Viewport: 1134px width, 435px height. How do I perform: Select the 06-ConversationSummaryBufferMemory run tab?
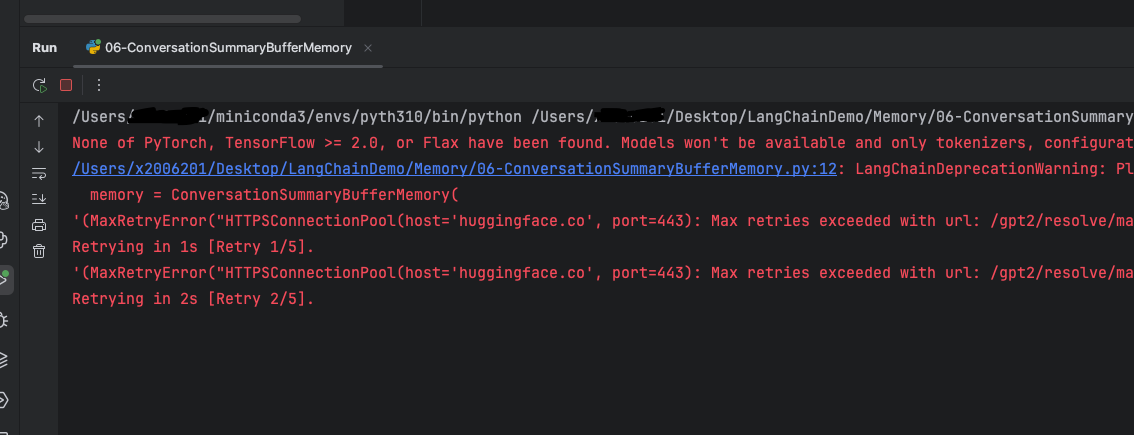tap(229, 48)
